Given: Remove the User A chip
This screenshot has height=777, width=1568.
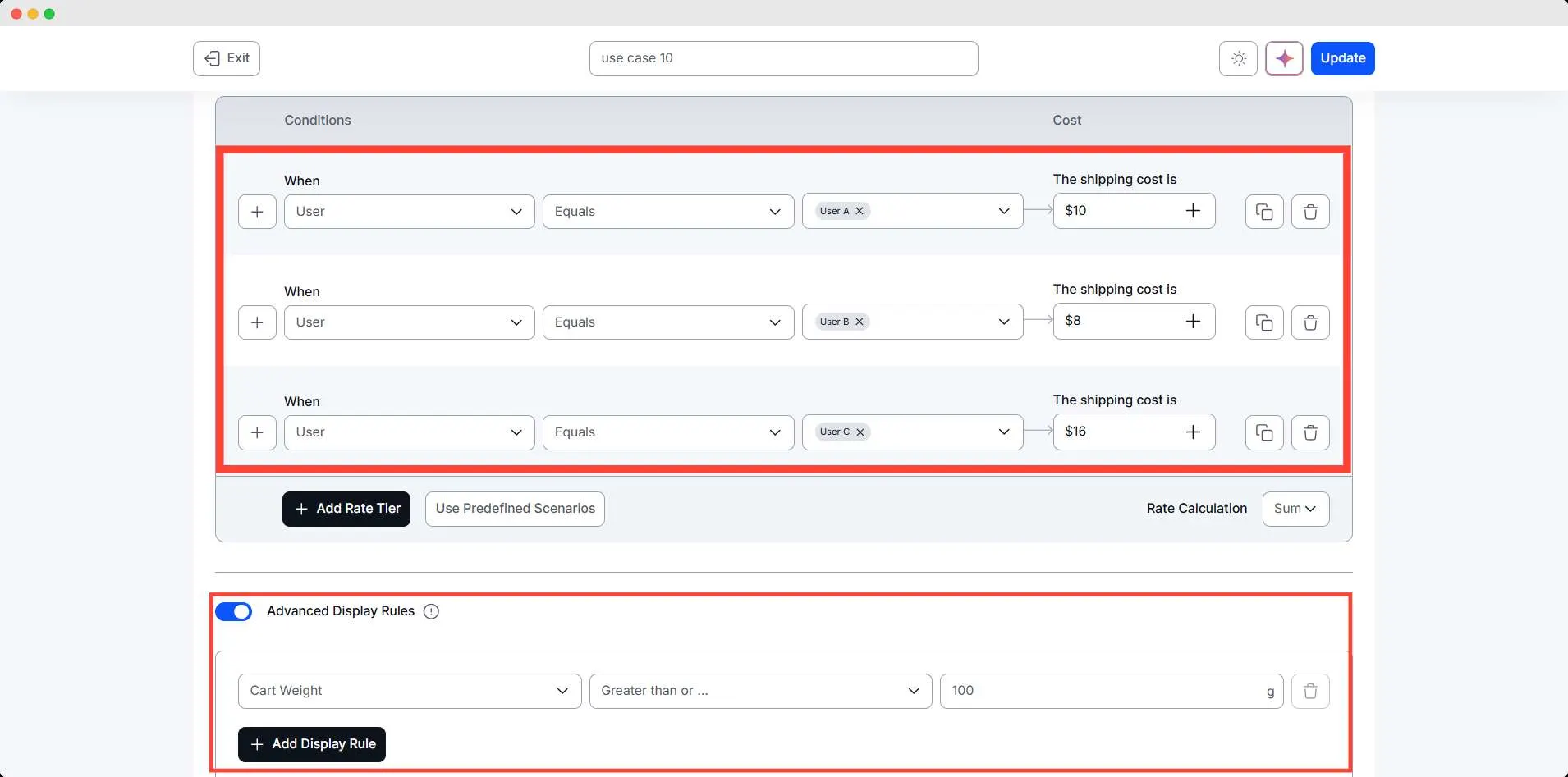Looking at the screenshot, I should pyautogui.click(x=859, y=210).
